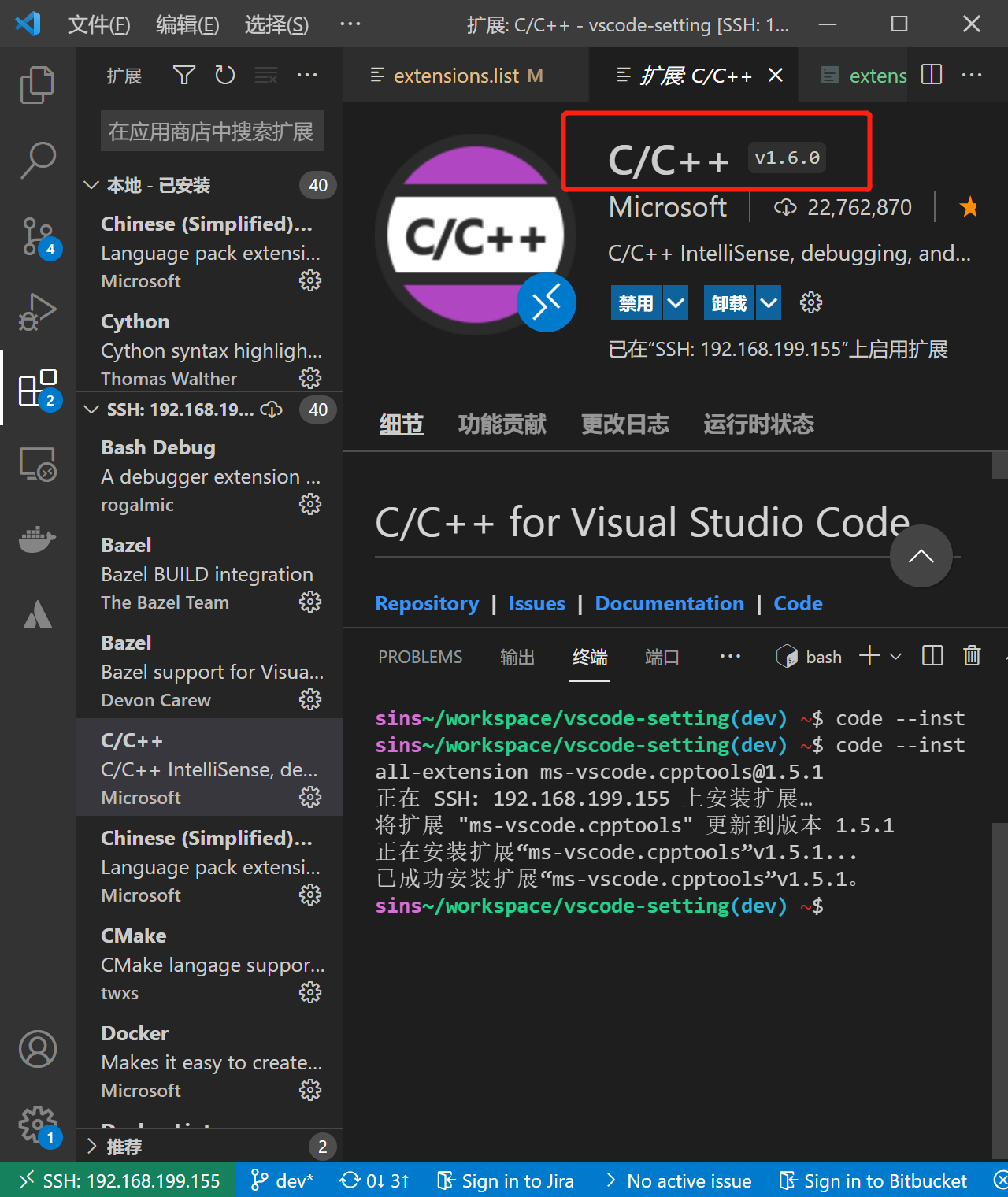Open the terminal profile dropdown beside plus

[x=895, y=655]
